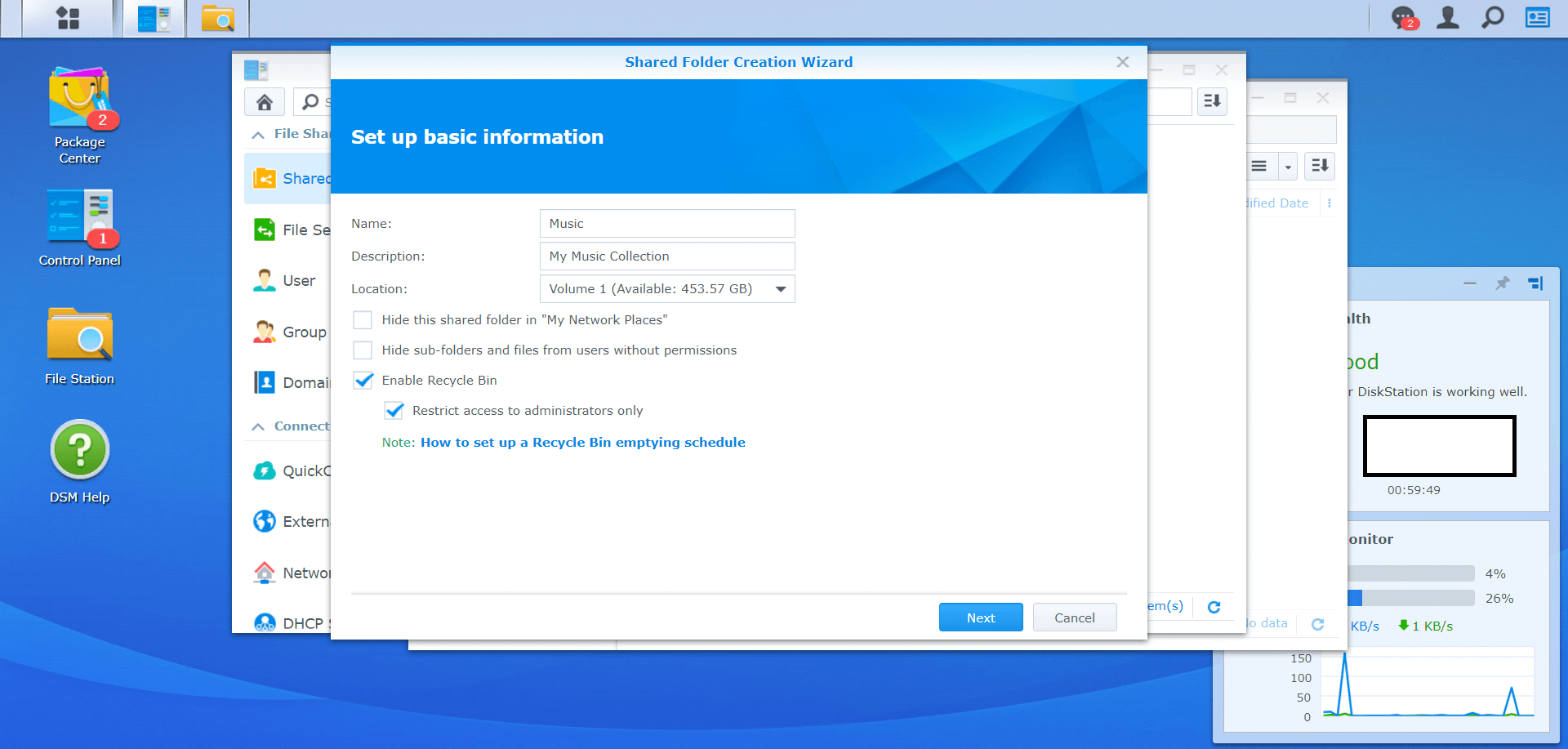This screenshot has width=1568, height=749.
Task: Click the Name input field
Action: click(667, 223)
